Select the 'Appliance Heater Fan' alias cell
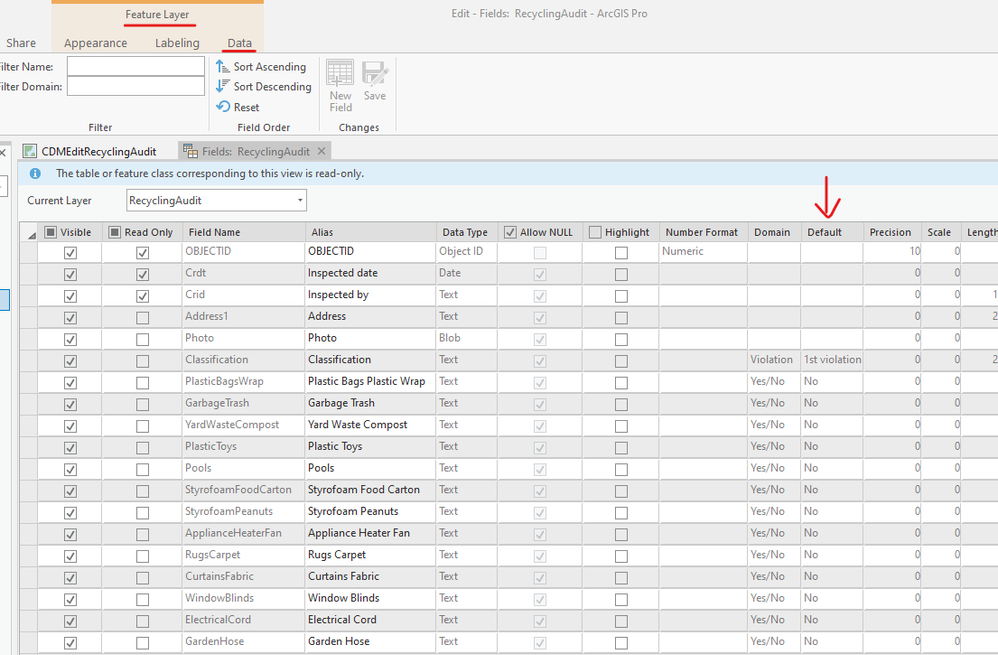Image resolution: width=998 pixels, height=655 pixels. (x=370, y=533)
